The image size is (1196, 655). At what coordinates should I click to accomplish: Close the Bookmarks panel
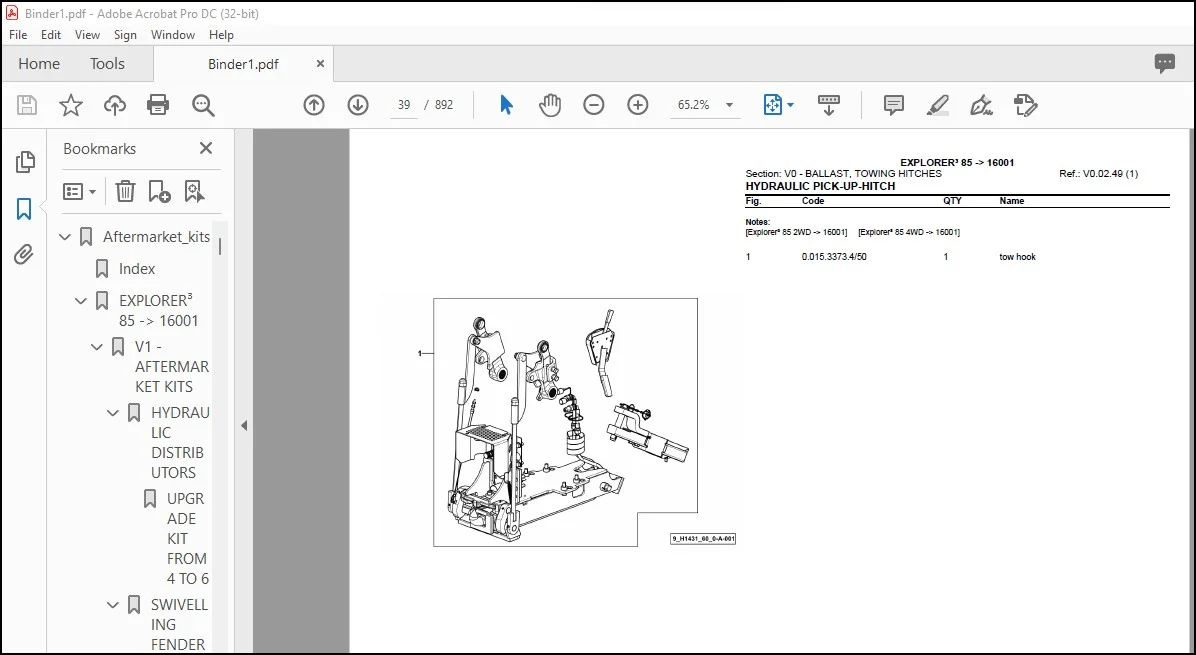[x=206, y=149]
